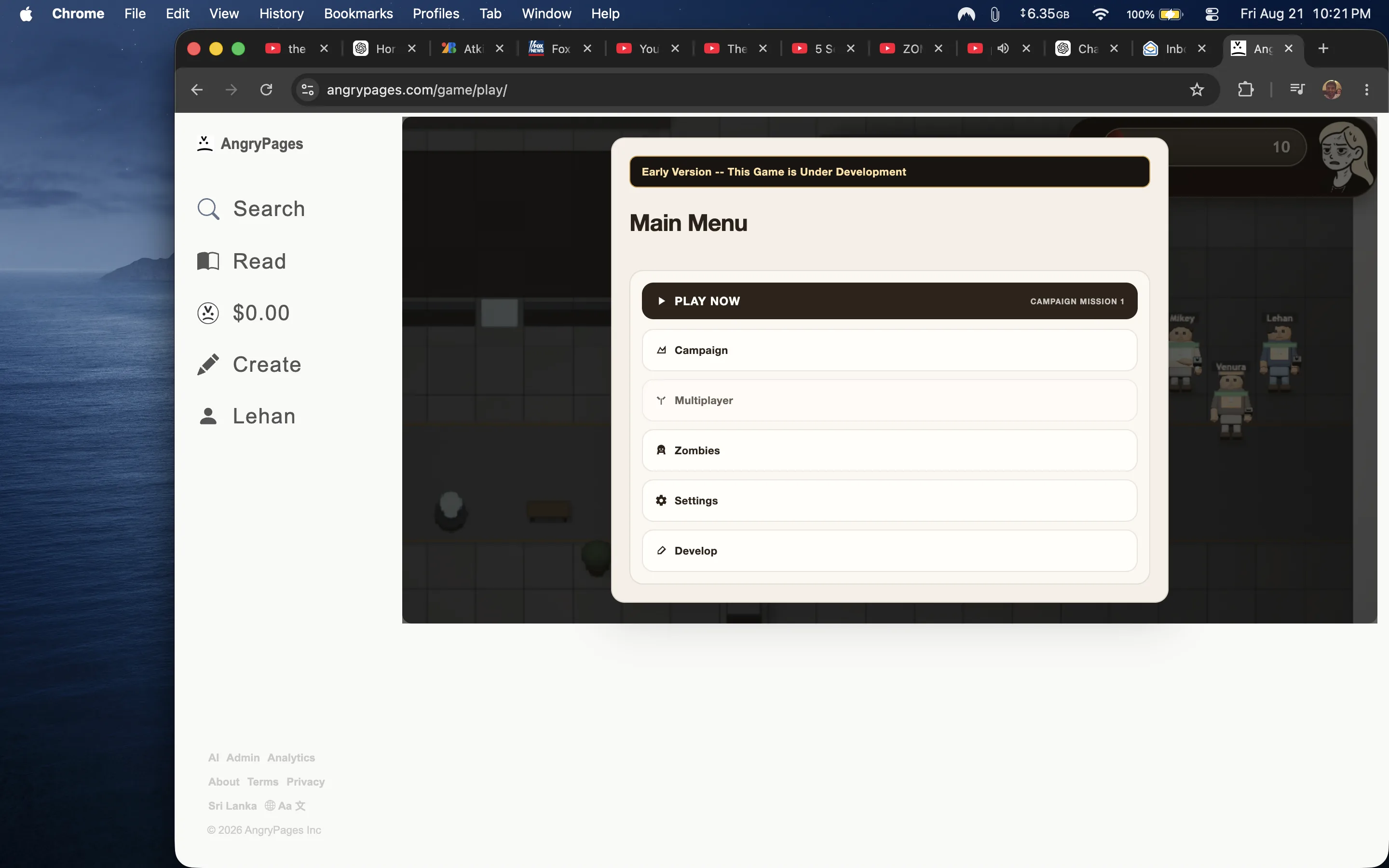Open the media controls icon in toolbar

click(1297, 90)
